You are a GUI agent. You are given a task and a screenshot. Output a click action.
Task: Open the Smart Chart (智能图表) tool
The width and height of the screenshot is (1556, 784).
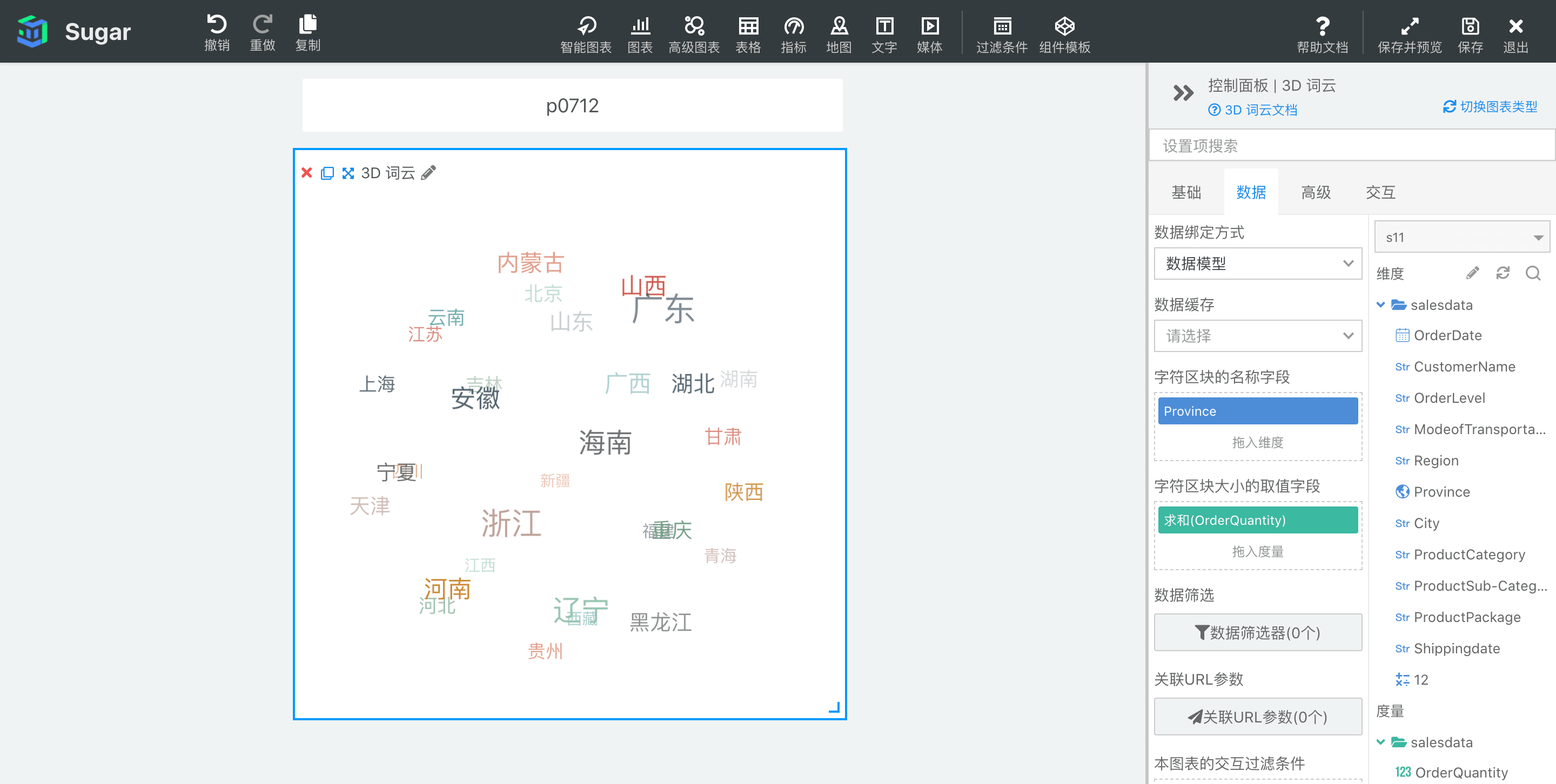pos(586,34)
